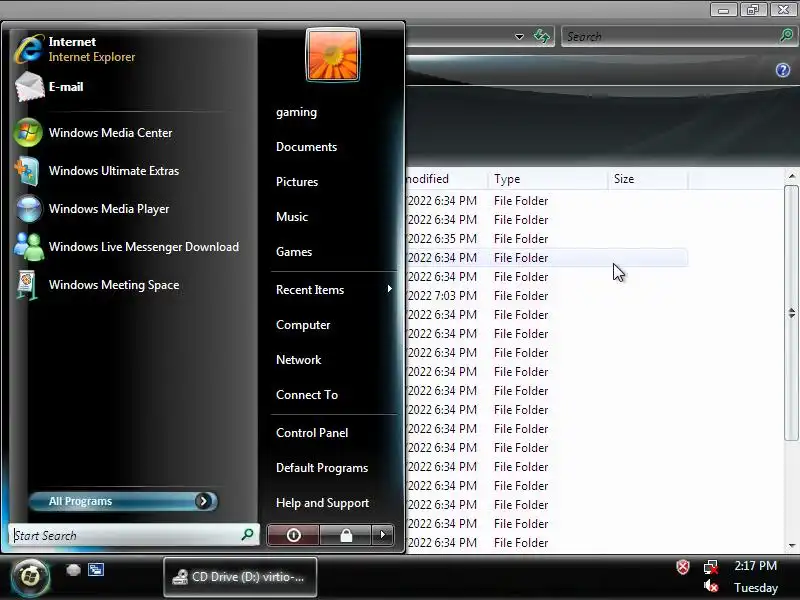This screenshot has width=800, height=600.
Task: Open Help and Support
Action: click(x=322, y=503)
